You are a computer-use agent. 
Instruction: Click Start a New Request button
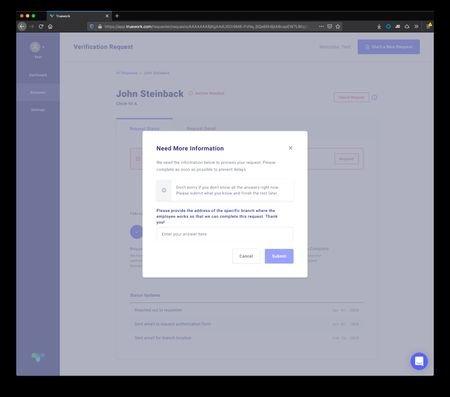pyautogui.click(x=389, y=47)
